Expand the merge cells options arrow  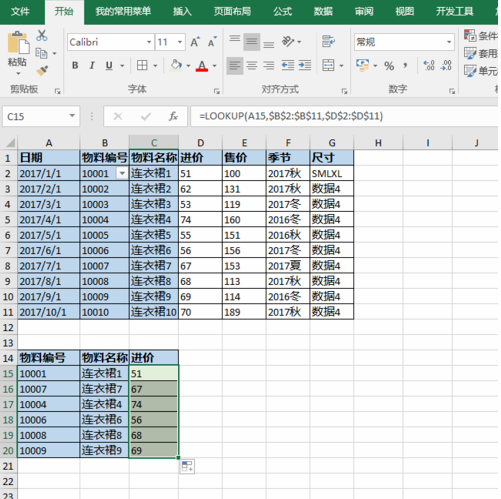341,66
